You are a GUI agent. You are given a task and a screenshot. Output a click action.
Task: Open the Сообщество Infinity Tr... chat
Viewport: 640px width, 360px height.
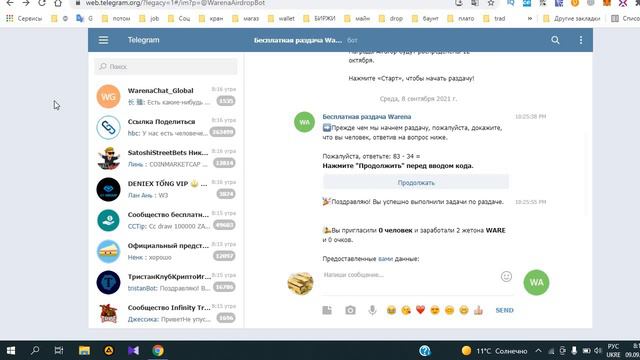166,313
